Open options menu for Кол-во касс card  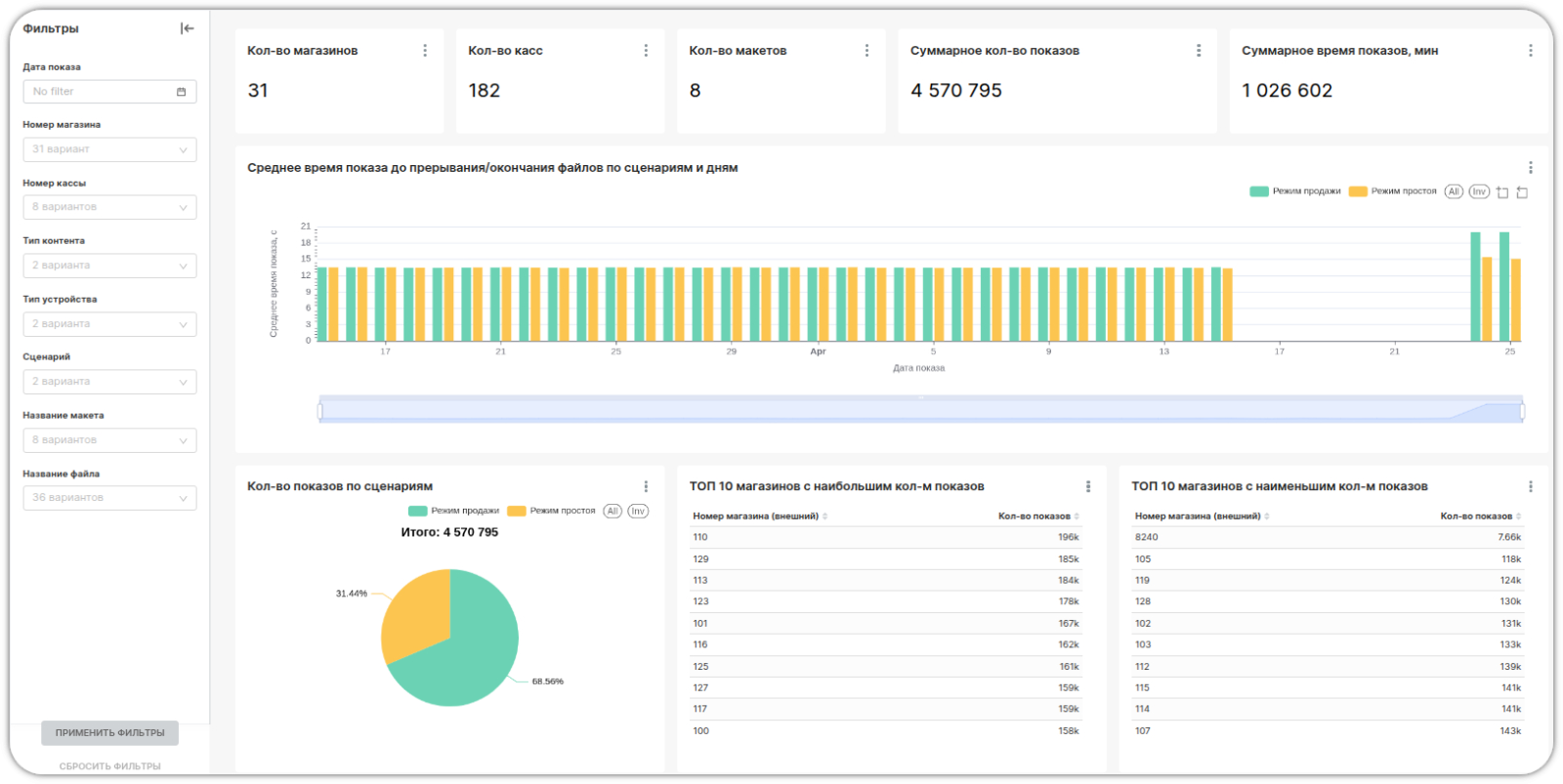pyautogui.click(x=646, y=51)
